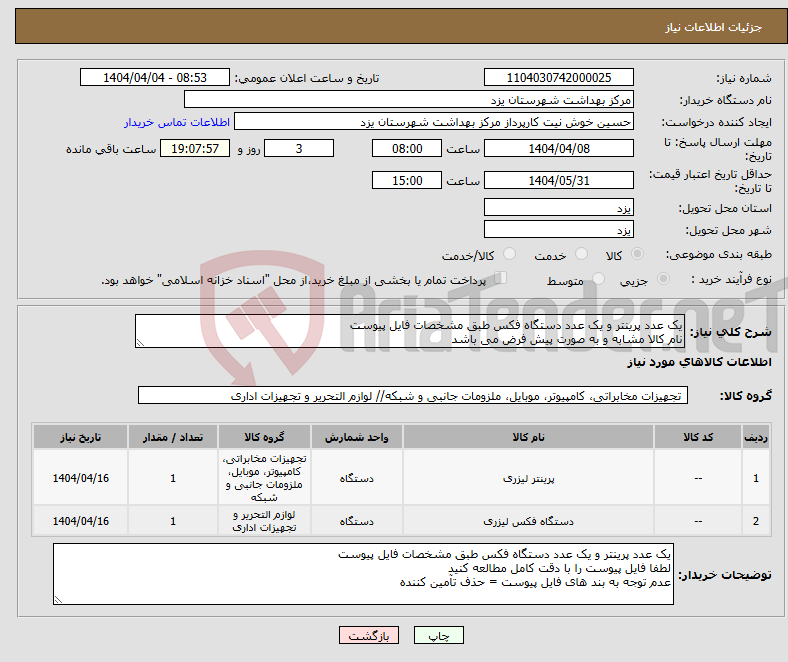
Task: Click the ردیف column header
Action: coord(755,437)
